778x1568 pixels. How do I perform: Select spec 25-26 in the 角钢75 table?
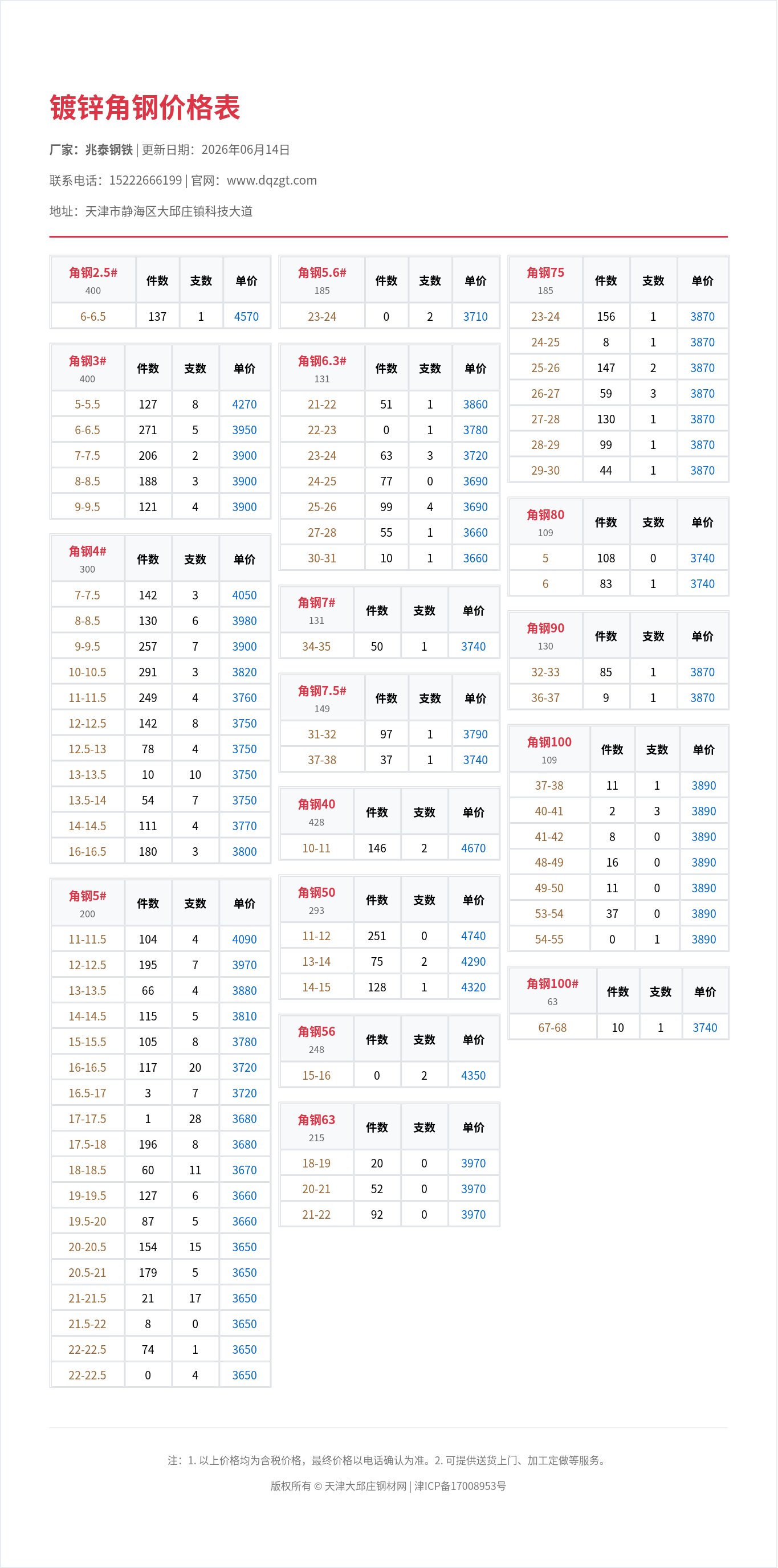[x=545, y=367]
